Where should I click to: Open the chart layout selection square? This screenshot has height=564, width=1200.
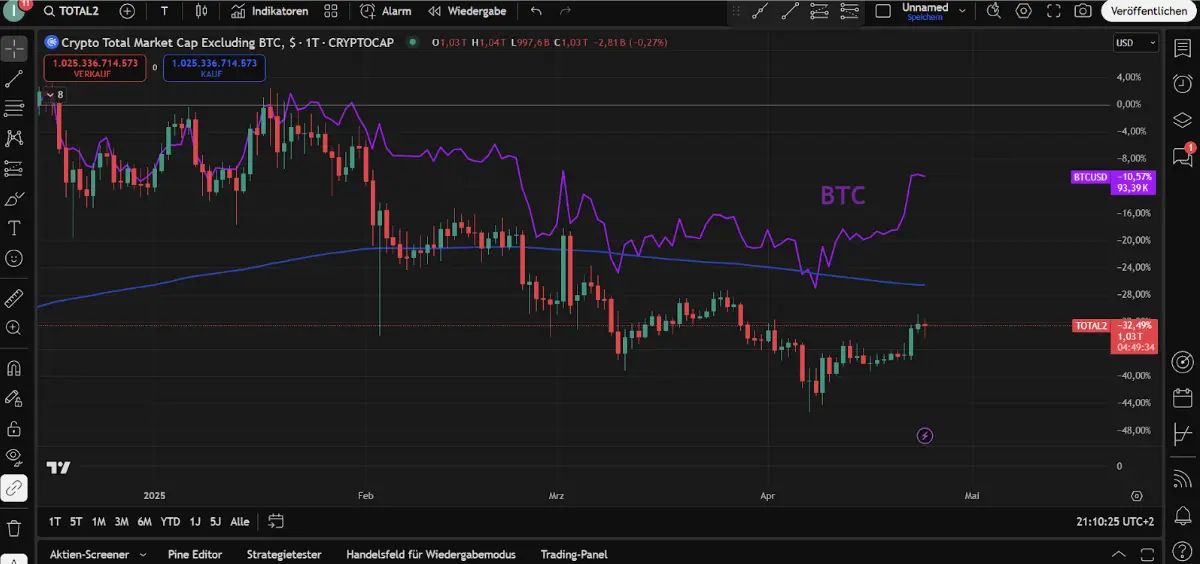[883, 11]
